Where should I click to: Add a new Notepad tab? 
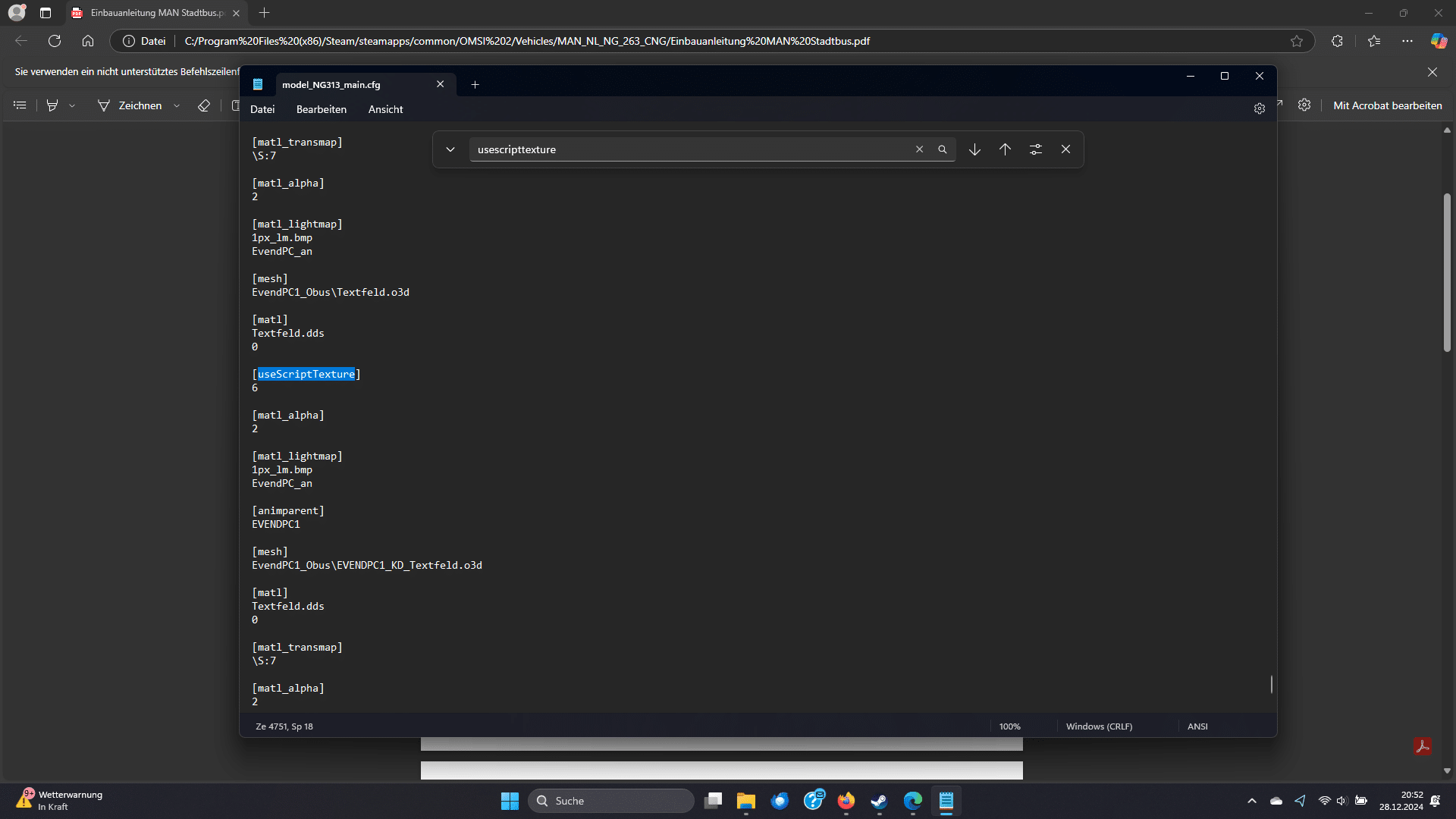475,84
